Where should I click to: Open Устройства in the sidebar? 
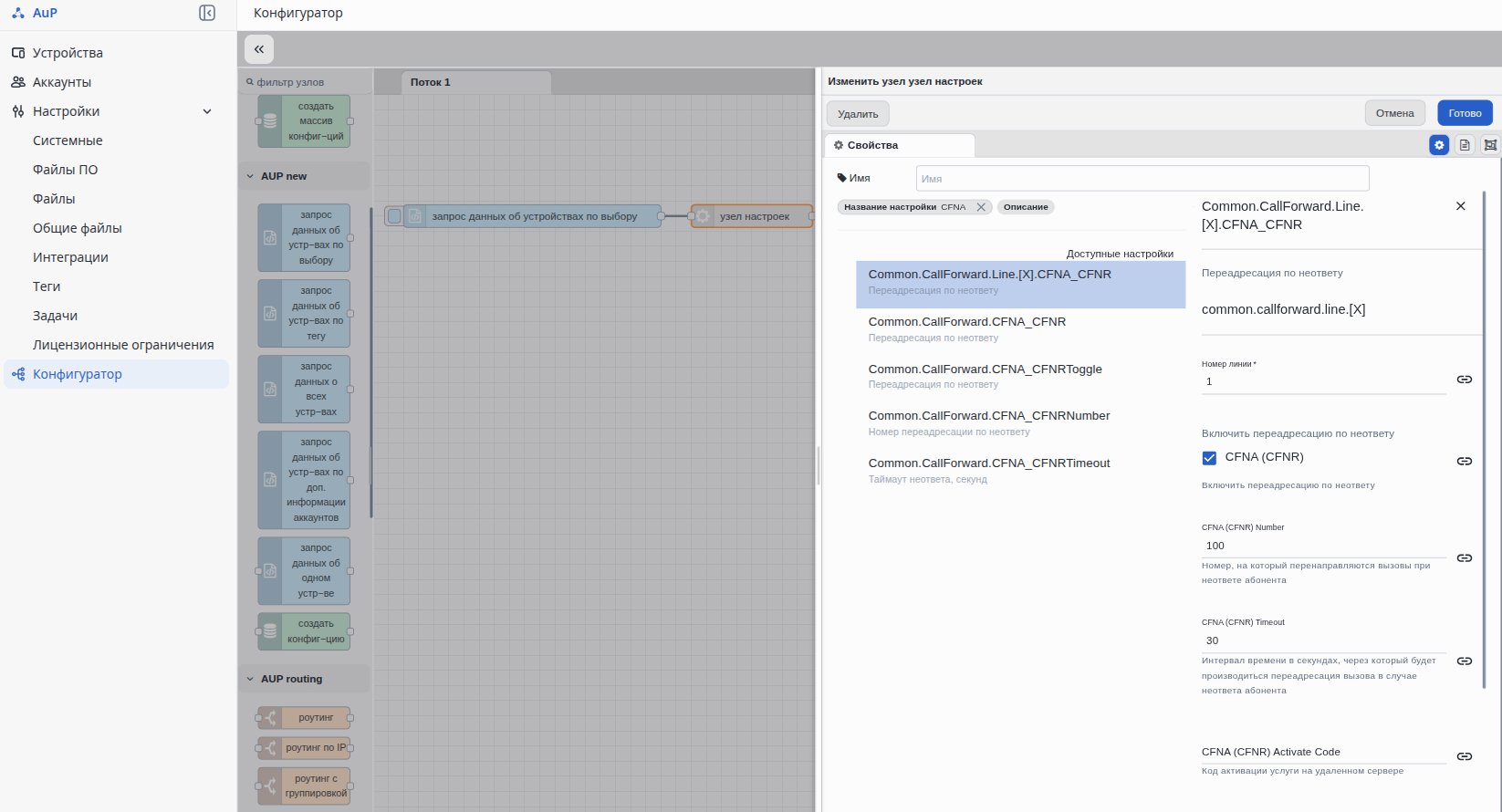click(67, 53)
